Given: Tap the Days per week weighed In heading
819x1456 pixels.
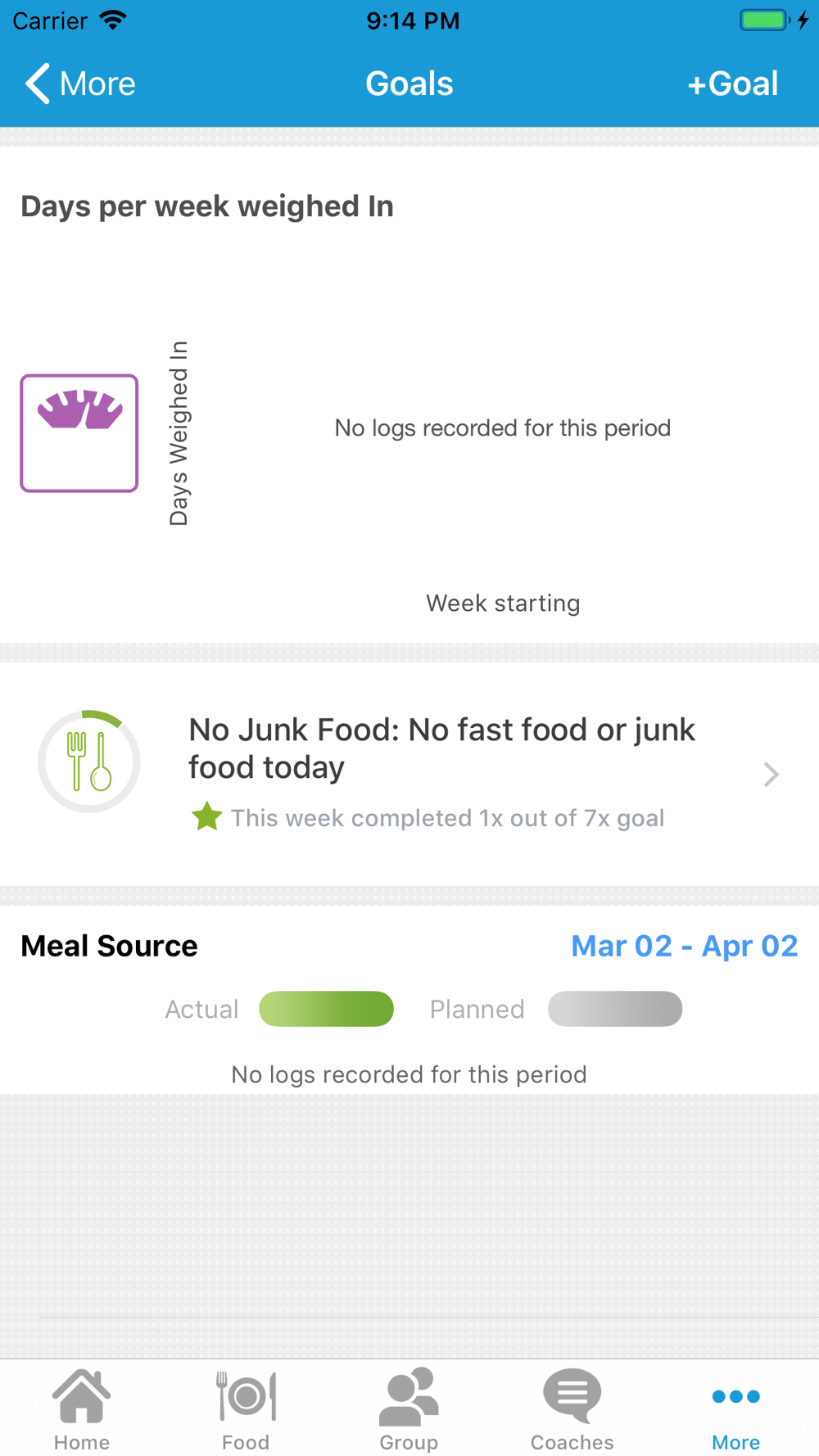Looking at the screenshot, I should click(x=207, y=206).
